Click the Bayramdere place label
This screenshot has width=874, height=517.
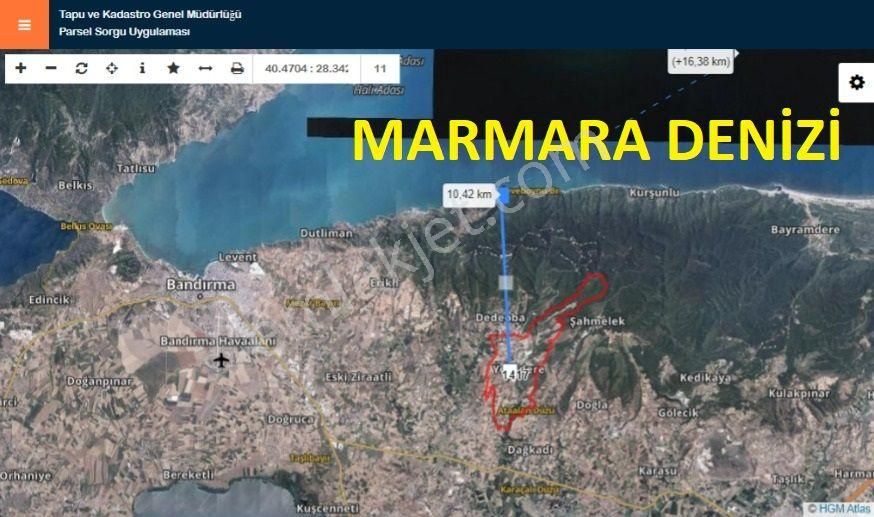tap(805, 230)
